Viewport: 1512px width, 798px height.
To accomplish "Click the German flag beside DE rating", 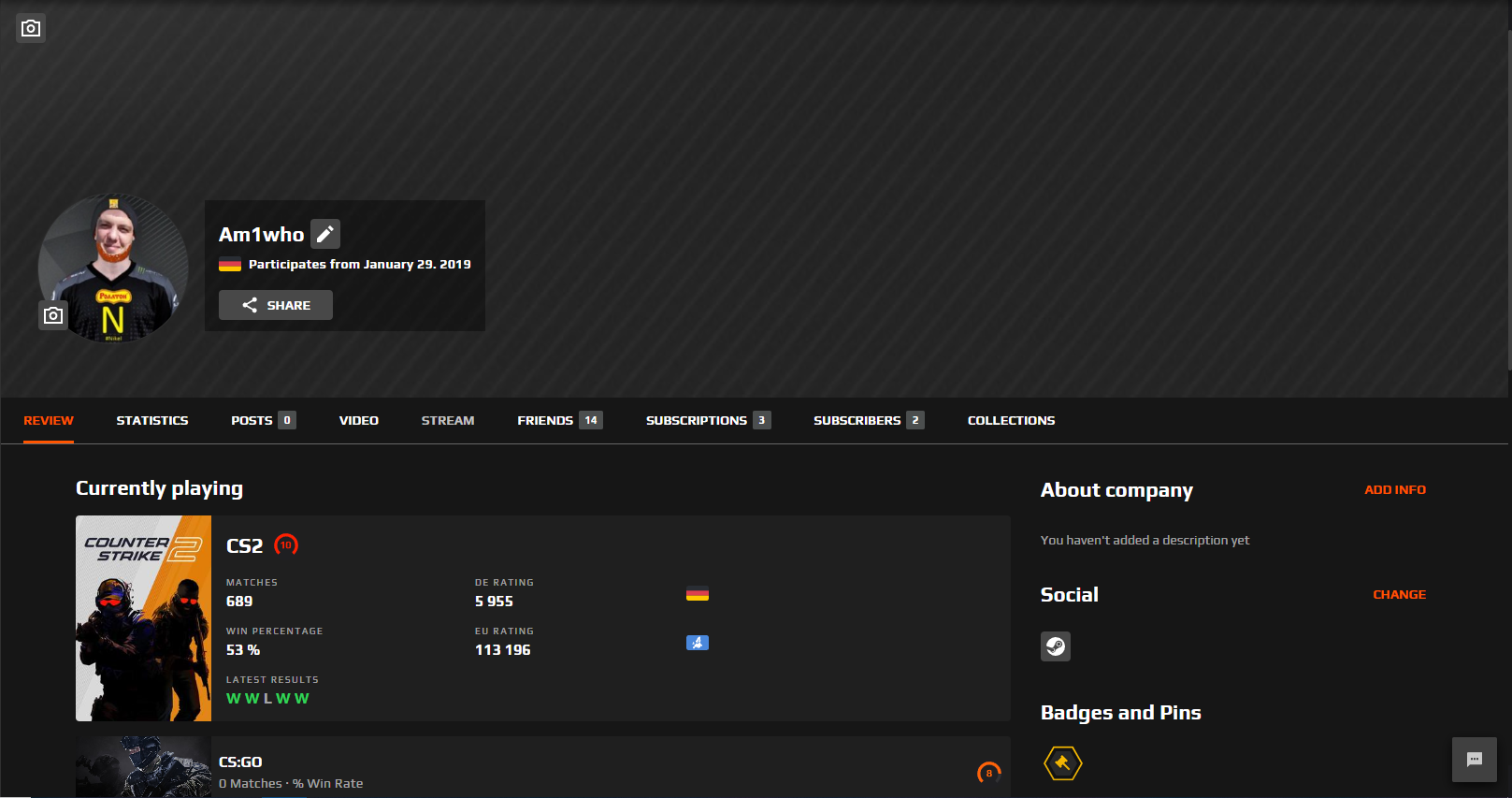I will click(x=698, y=594).
